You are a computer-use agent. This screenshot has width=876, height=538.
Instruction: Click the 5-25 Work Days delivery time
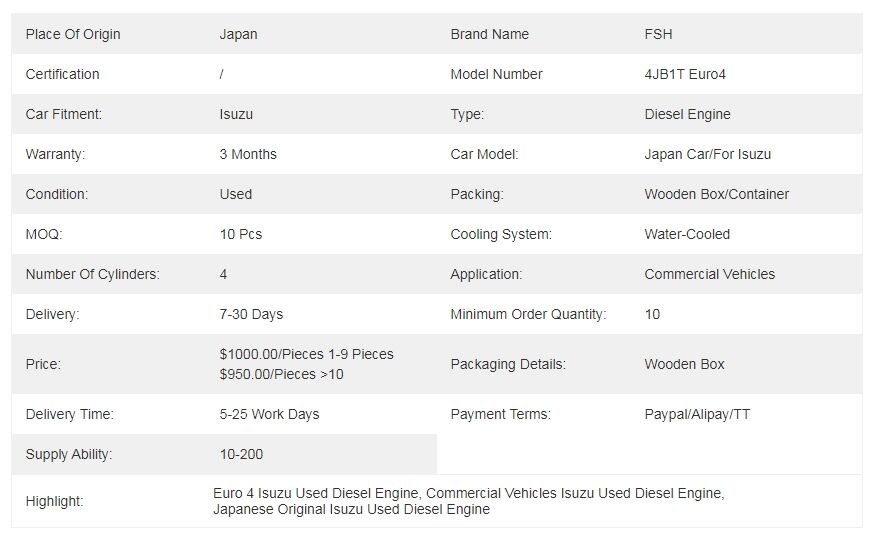point(269,415)
